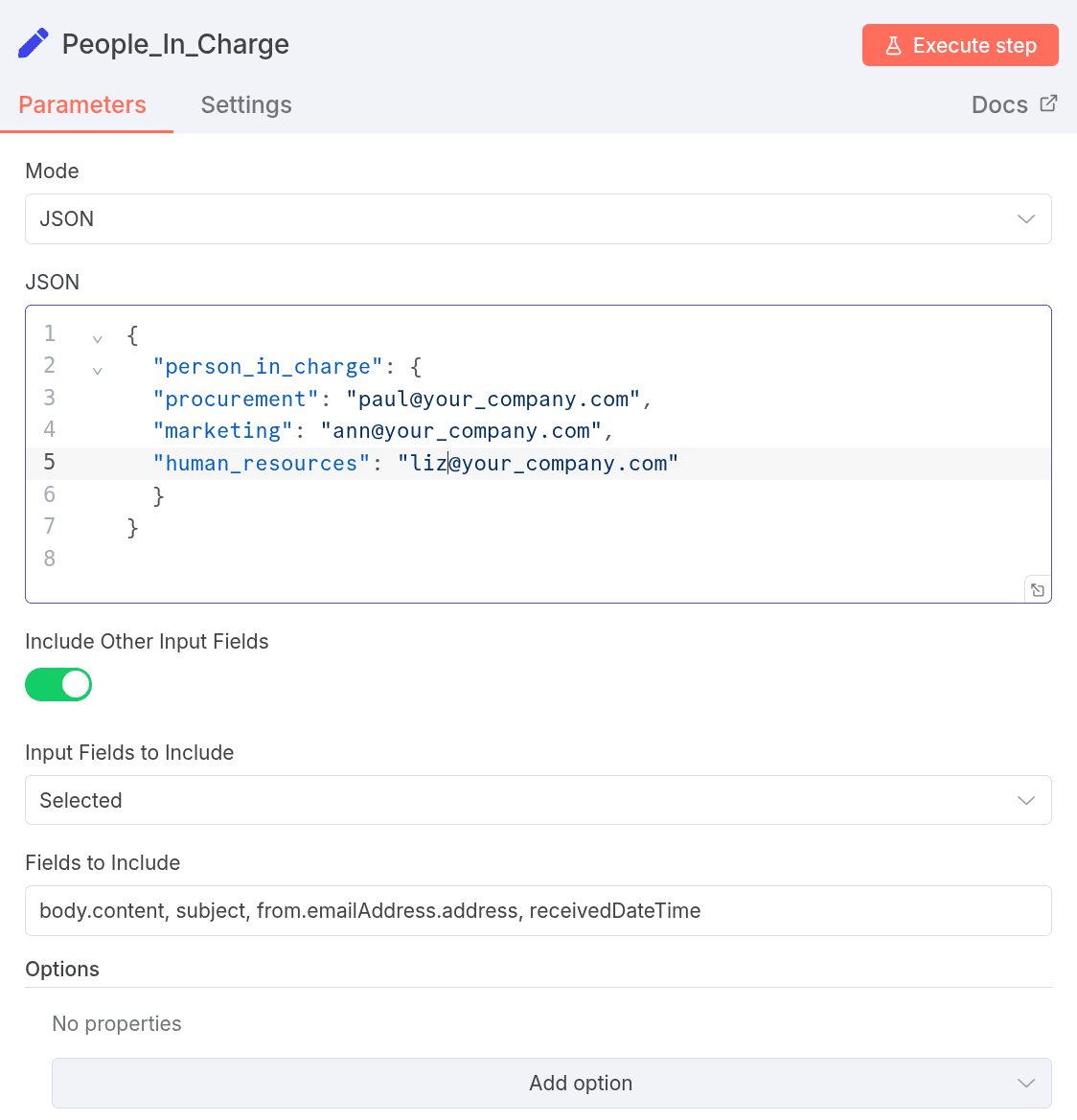
Task: Click the Fields to Include text field
Action: 538,911
